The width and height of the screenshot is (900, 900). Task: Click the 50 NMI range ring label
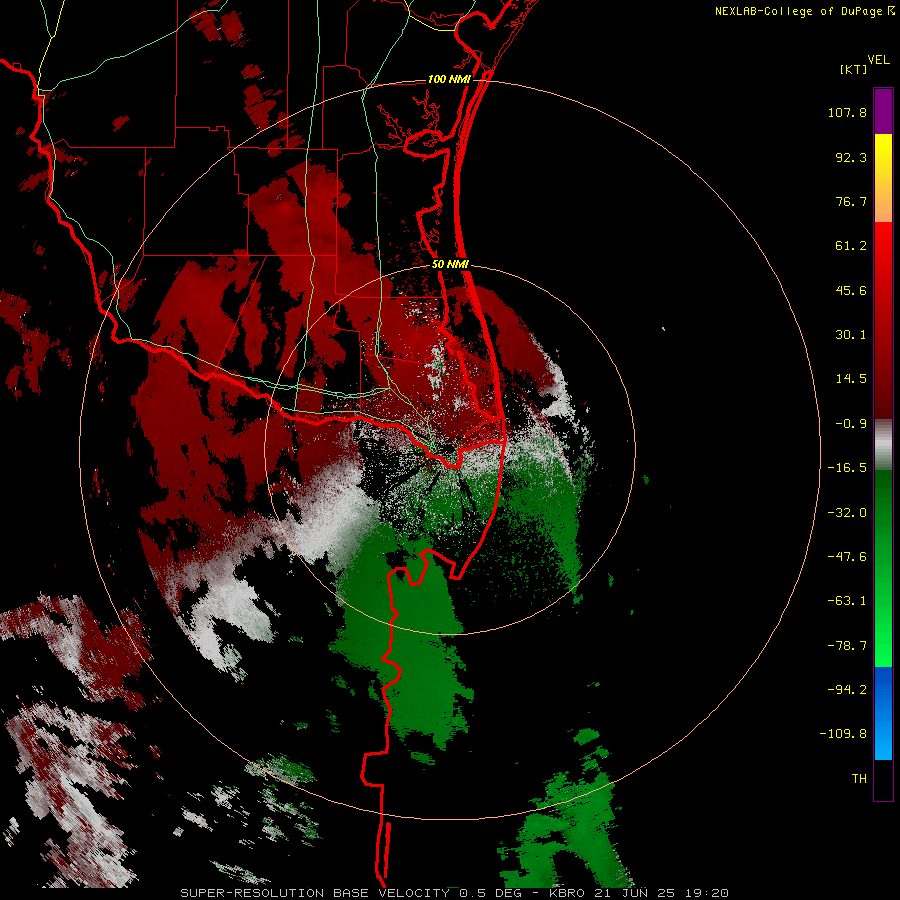(x=450, y=264)
